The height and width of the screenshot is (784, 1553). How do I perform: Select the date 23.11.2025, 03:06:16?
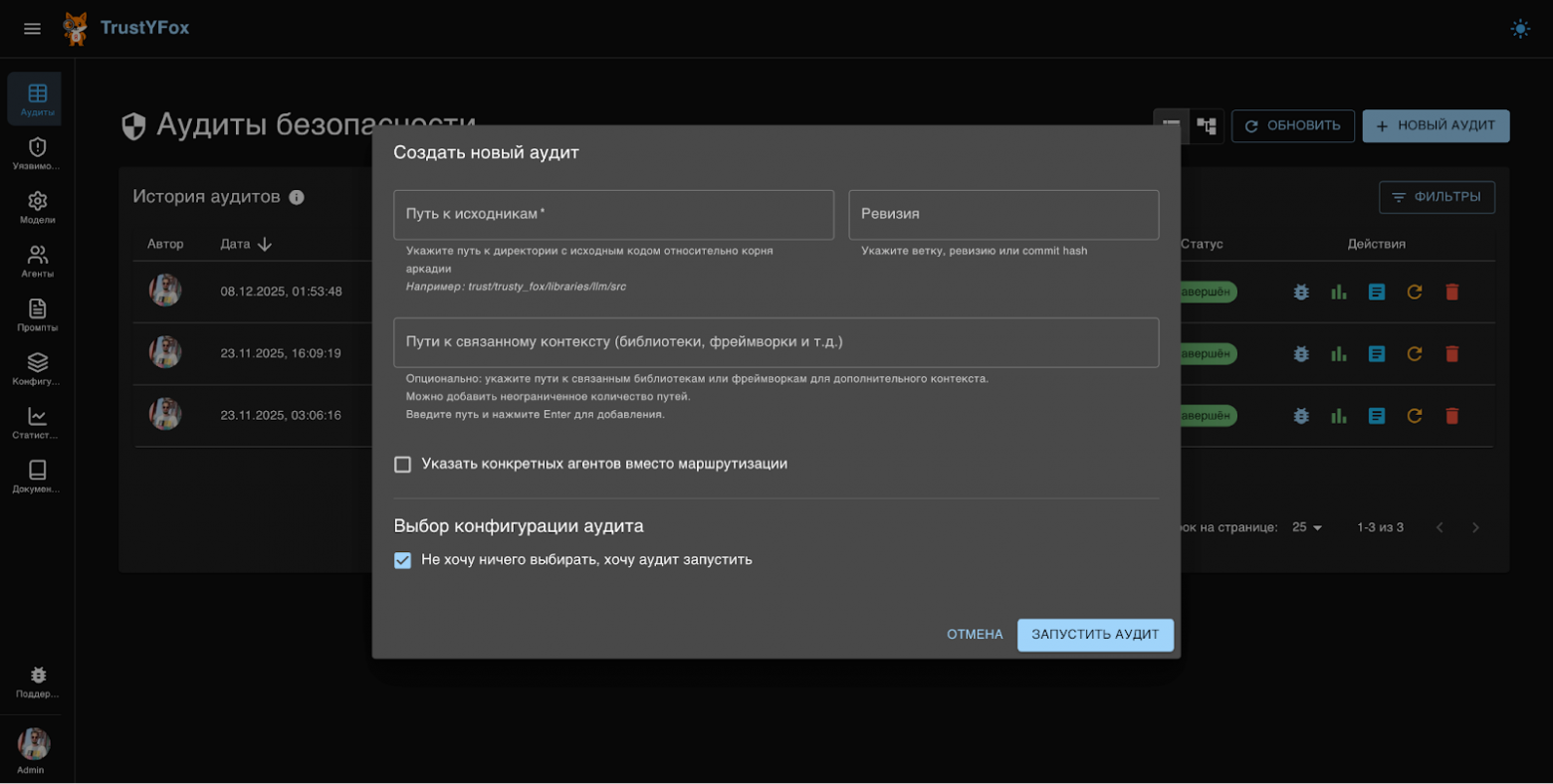pyautogui.click(x=281, y=415)
